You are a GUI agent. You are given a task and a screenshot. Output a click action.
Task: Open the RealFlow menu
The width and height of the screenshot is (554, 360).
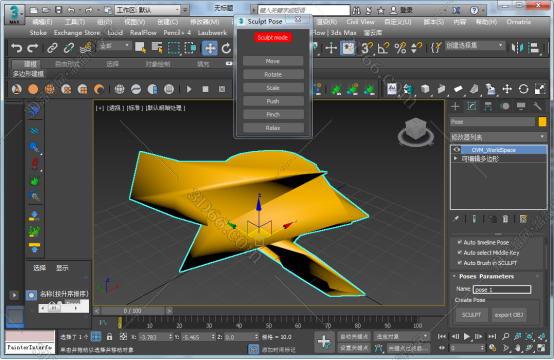143,33
